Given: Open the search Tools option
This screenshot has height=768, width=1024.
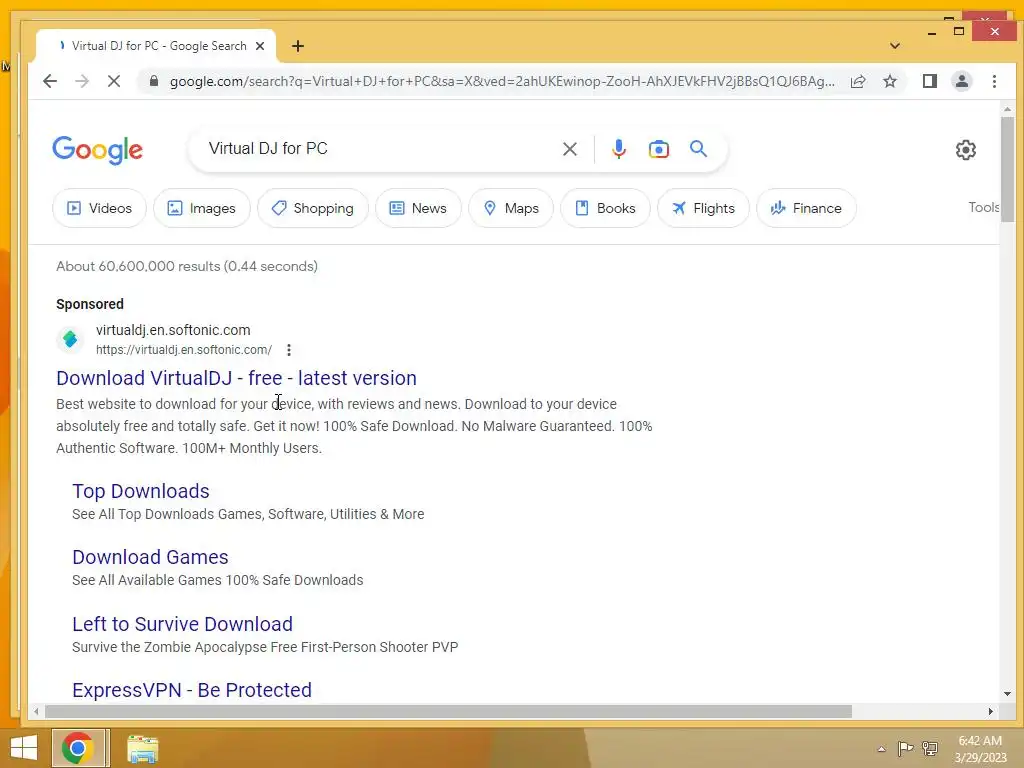Looking at the screenshot, I should coord(984,208).
